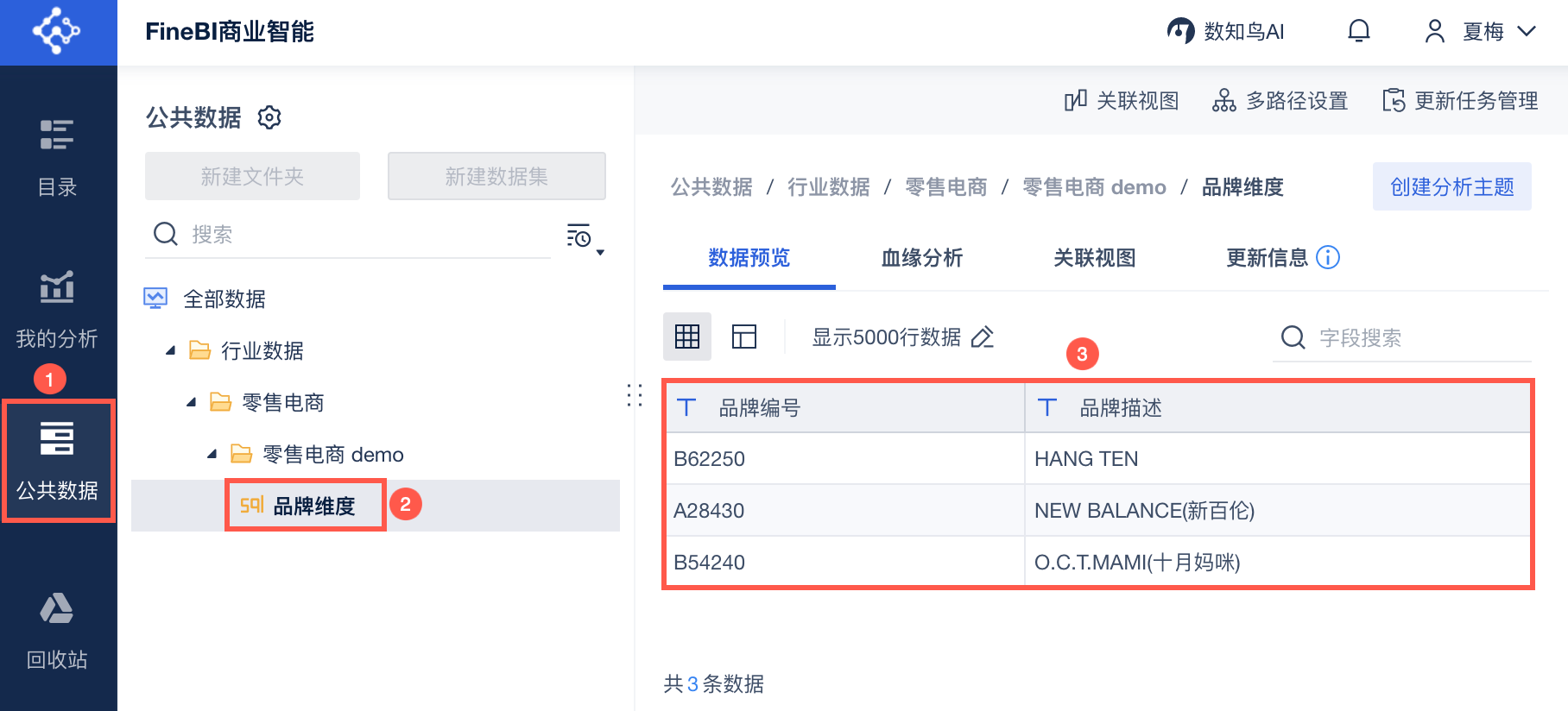Open the notification bell
The image size is (1568, 711).
(1358, 32)
